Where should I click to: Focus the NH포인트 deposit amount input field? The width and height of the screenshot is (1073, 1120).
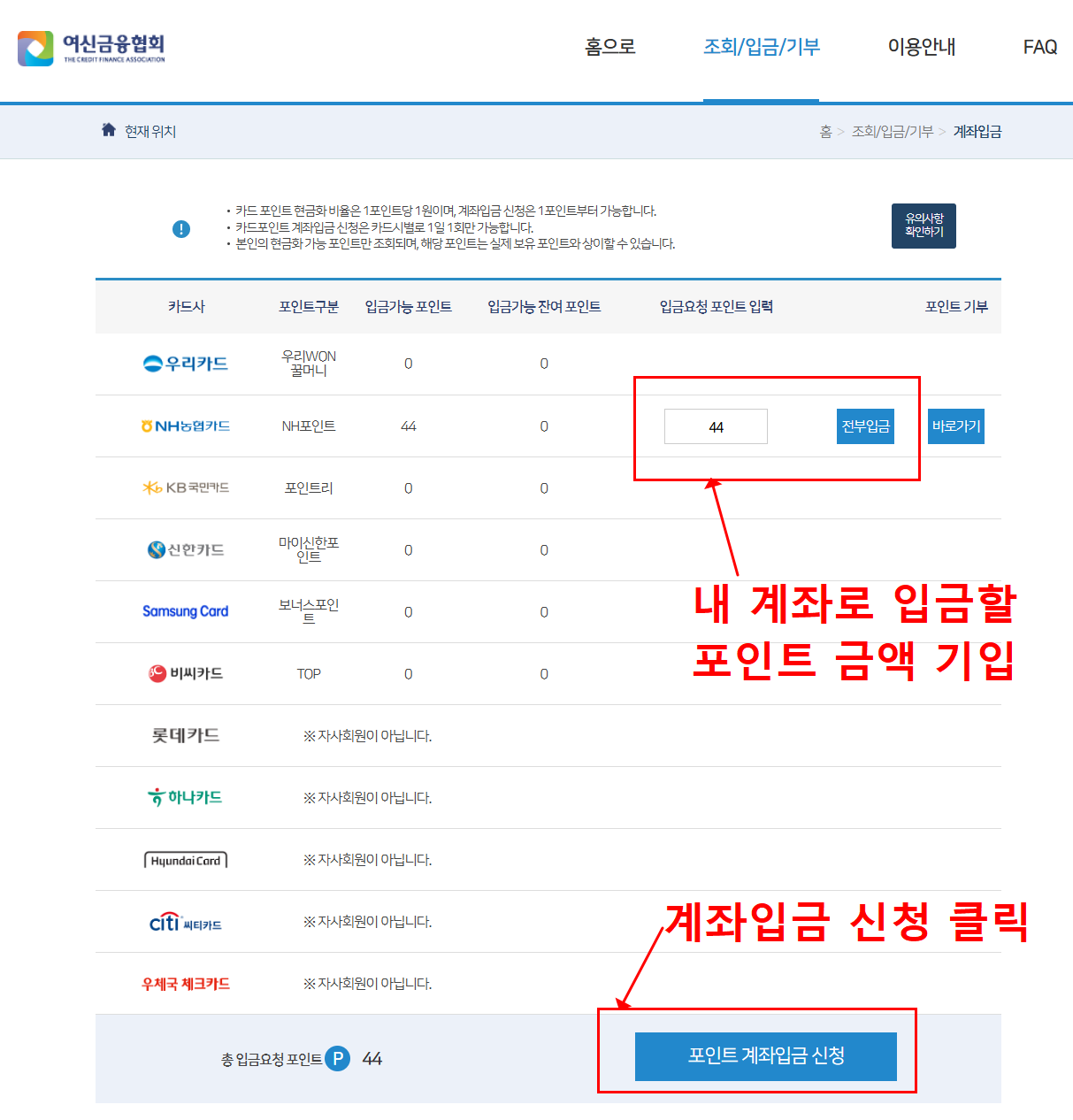coord(716,426)
